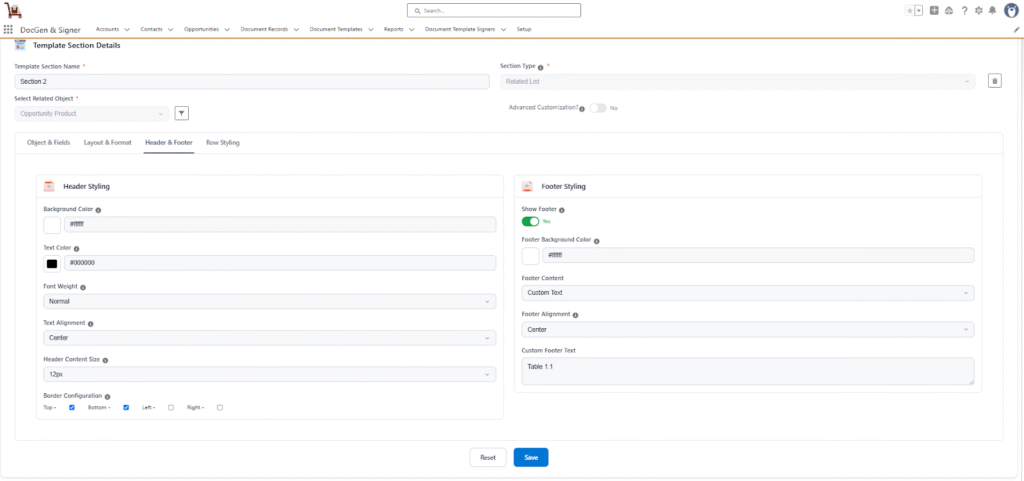Open the notifications bell
Viewport: 1024px width, 481px height.
991,10
